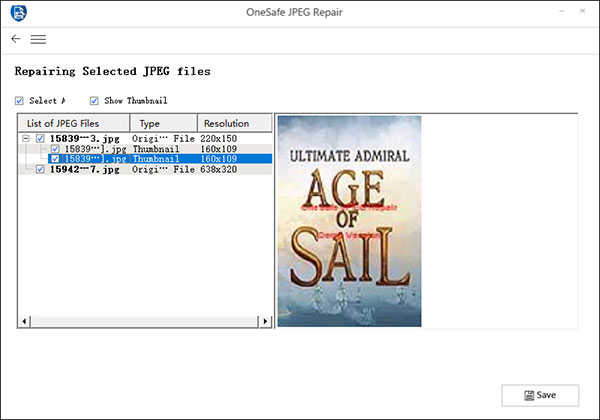Screen dimensions: 600x420
Task: Select the 15942…7.jpg file row
Action: (145, 169)
